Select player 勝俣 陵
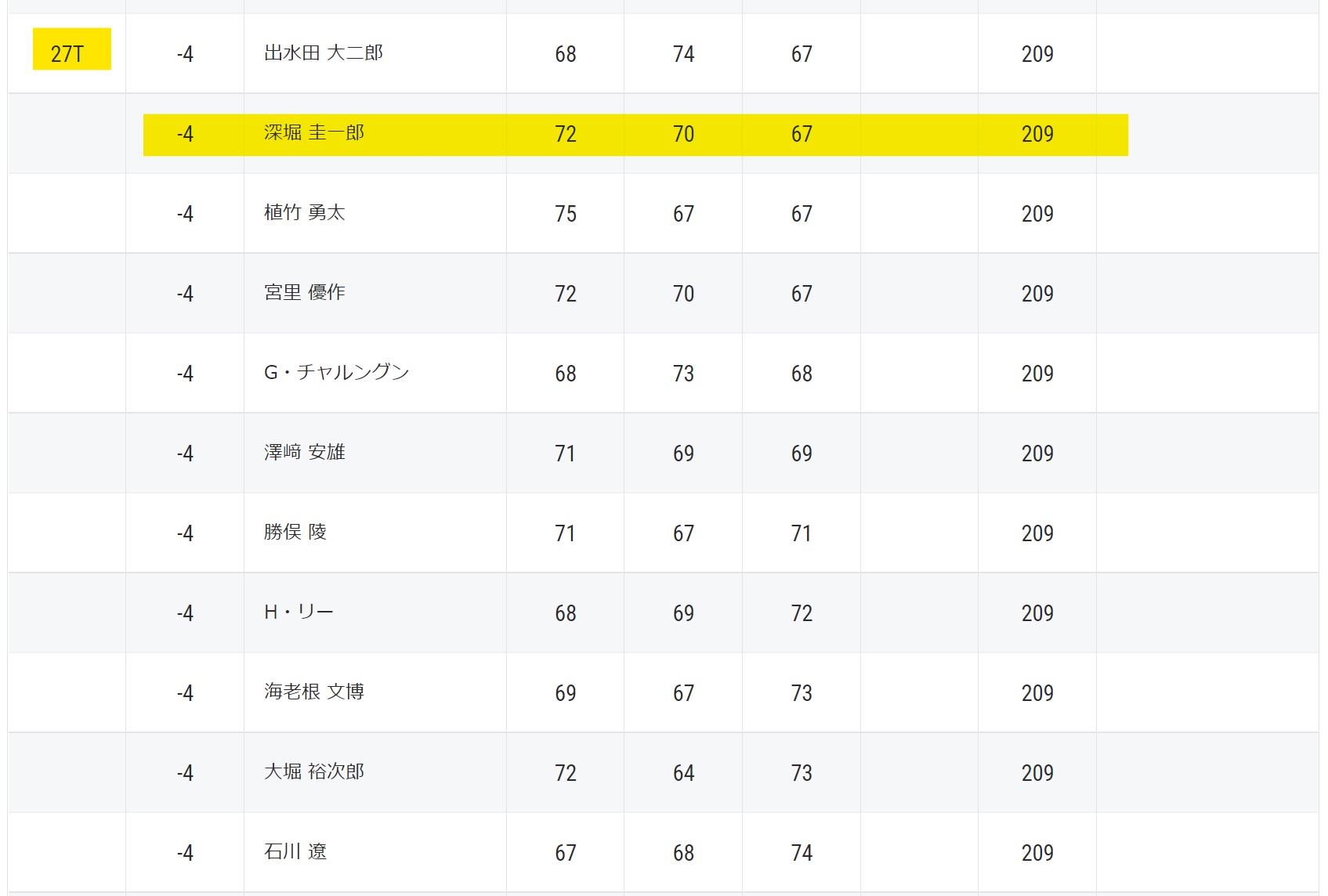Screen dimensions: 1328x896 pos(295,533)
